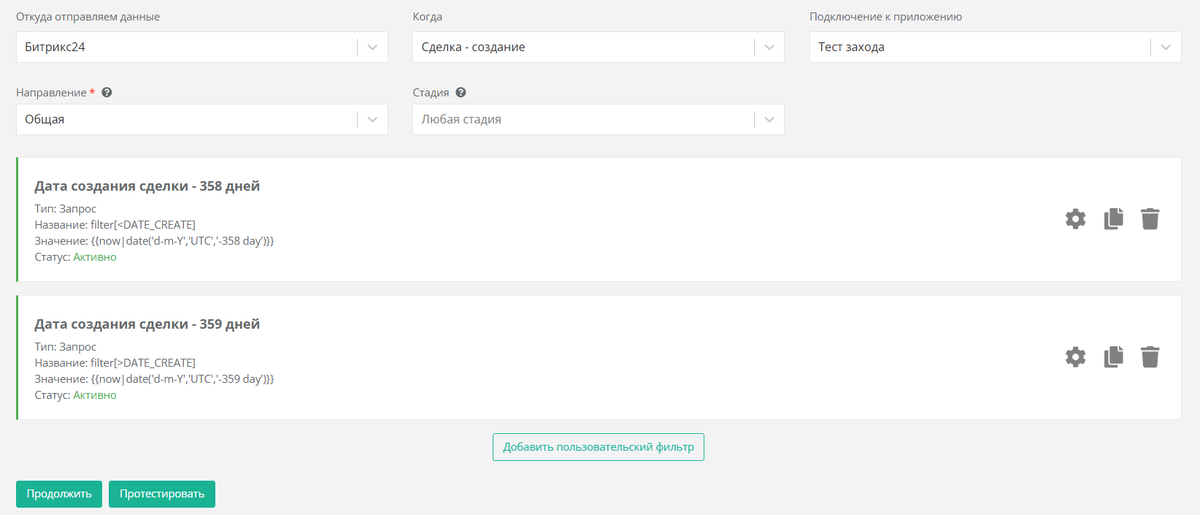Expand the Общая direction dropdown arrow
Image resolution: width=1200 pixels, height=515 pixels.
(372, 119)
